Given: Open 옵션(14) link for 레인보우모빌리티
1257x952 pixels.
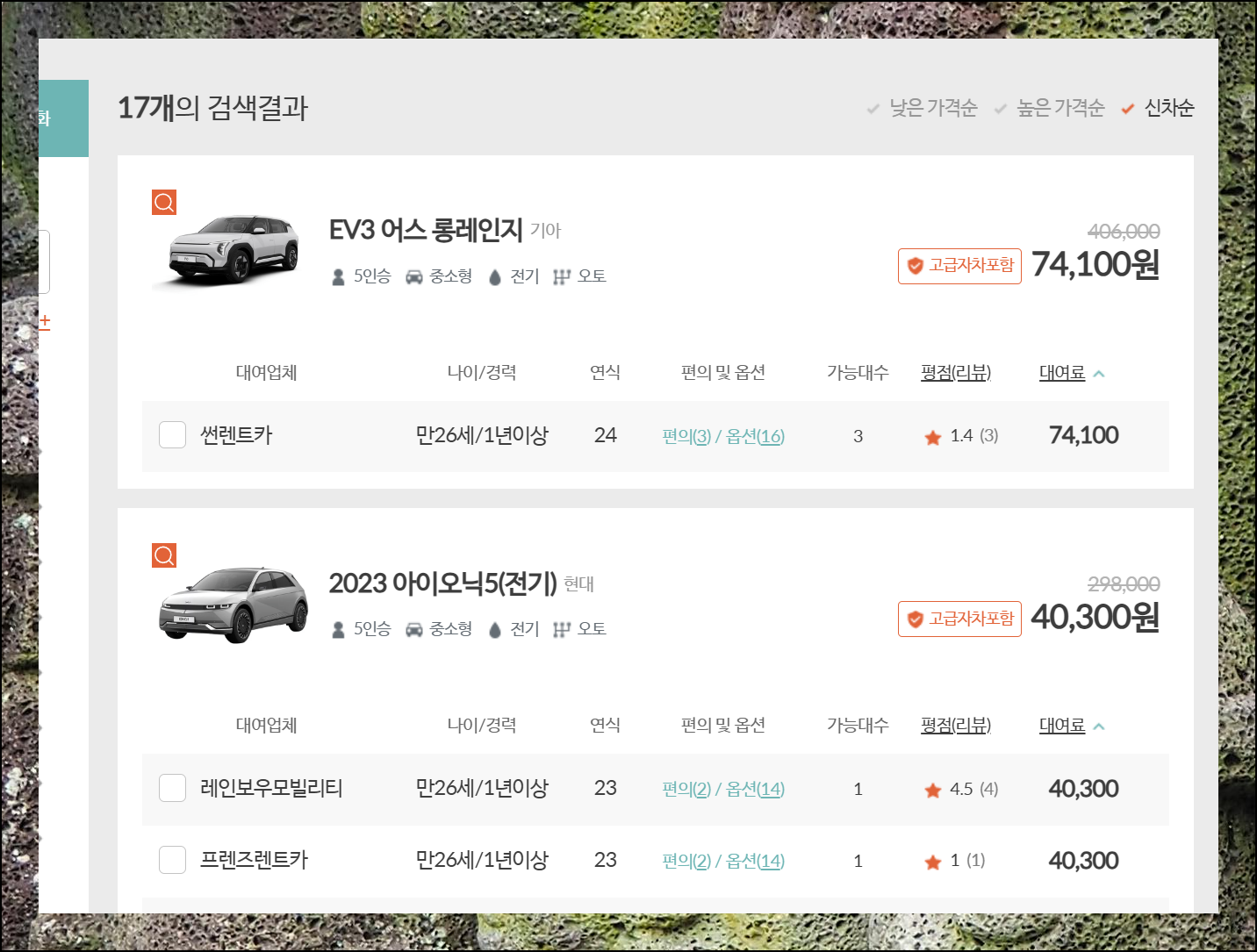Looking at the screenshot, I should [755, 789].
